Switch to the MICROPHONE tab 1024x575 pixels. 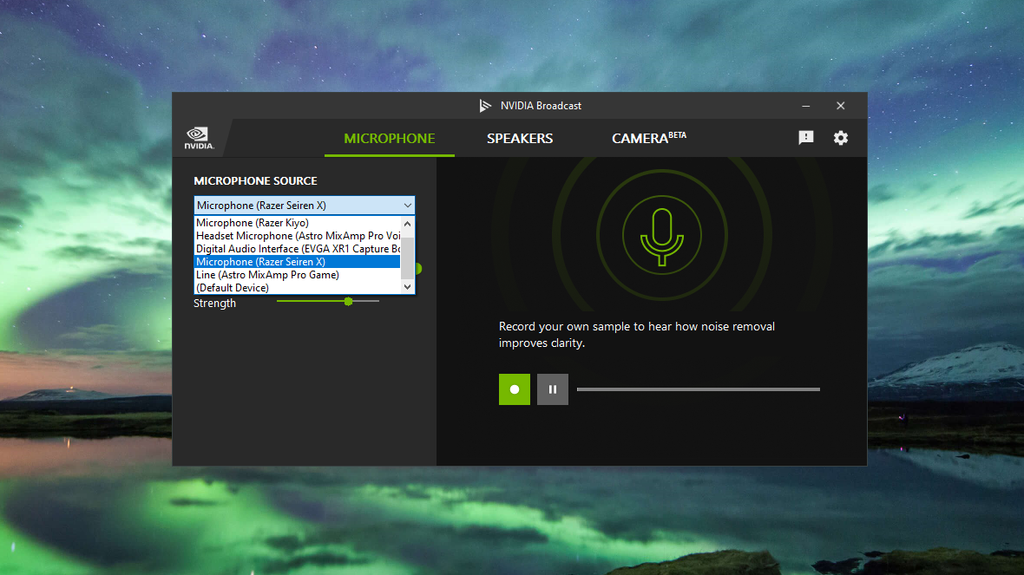click(389, 139)
